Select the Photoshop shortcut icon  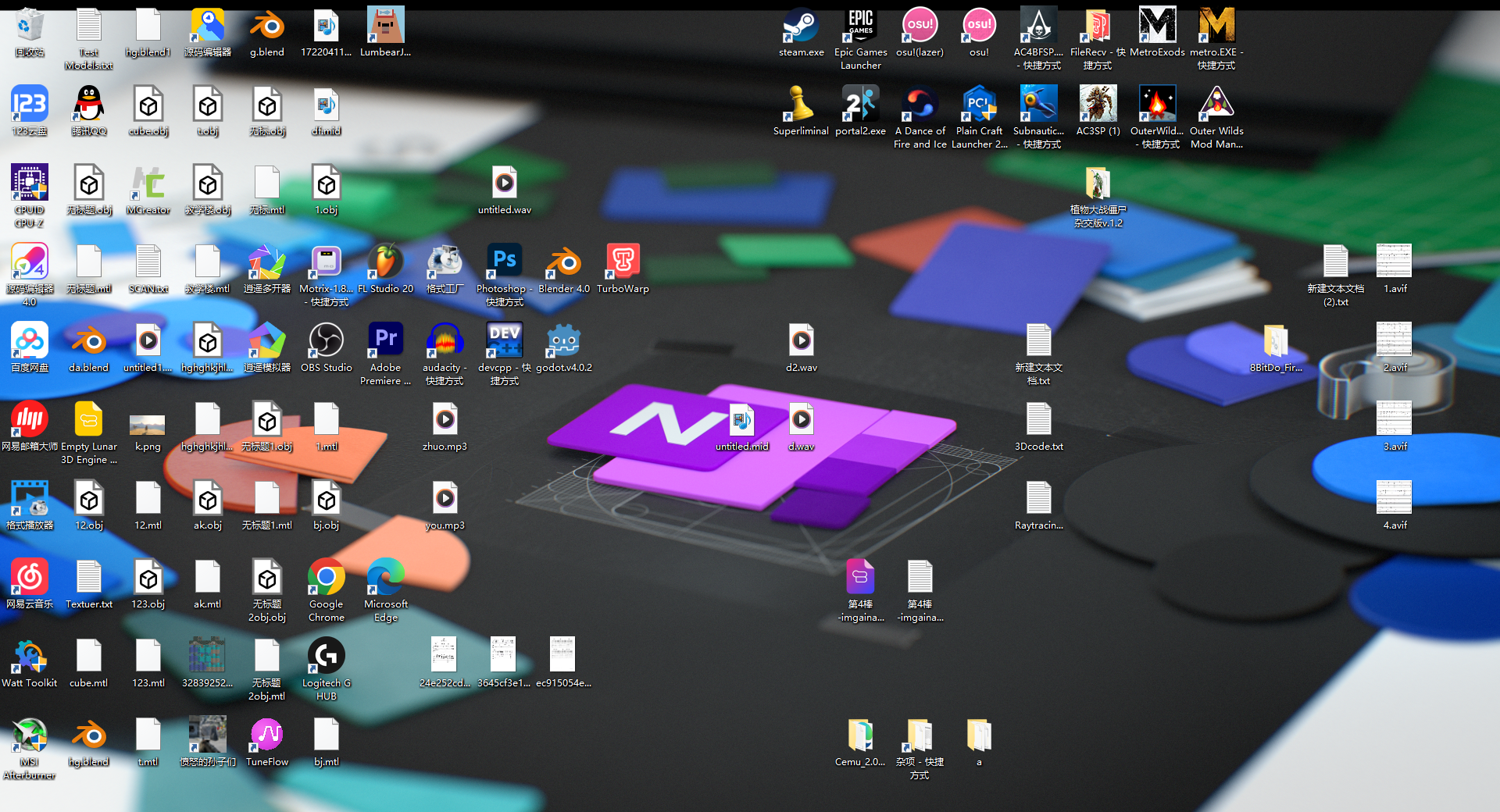[x=505, y=262]
